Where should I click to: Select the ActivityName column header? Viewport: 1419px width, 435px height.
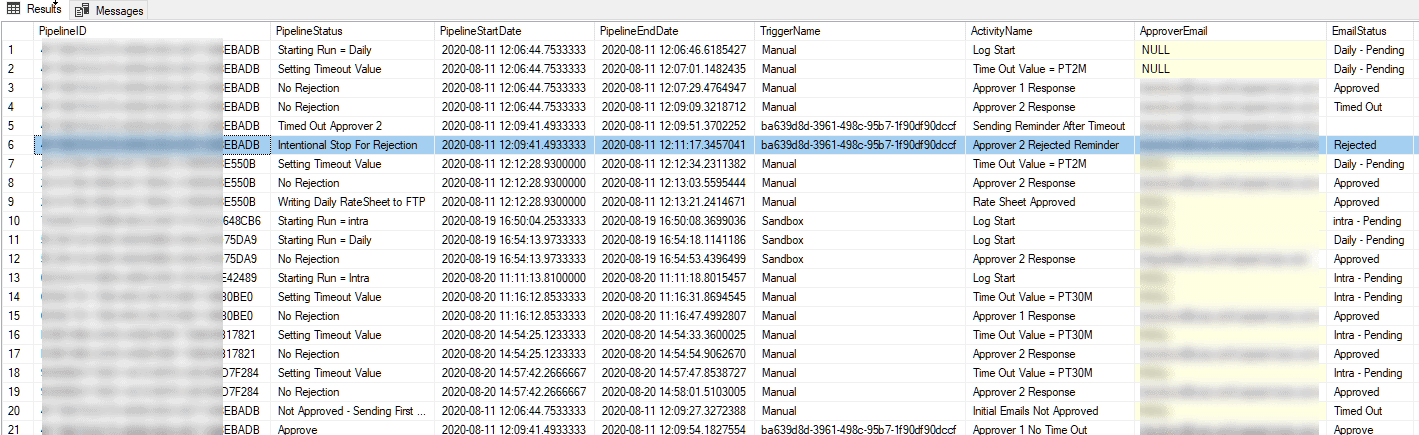click(1002, 31)
